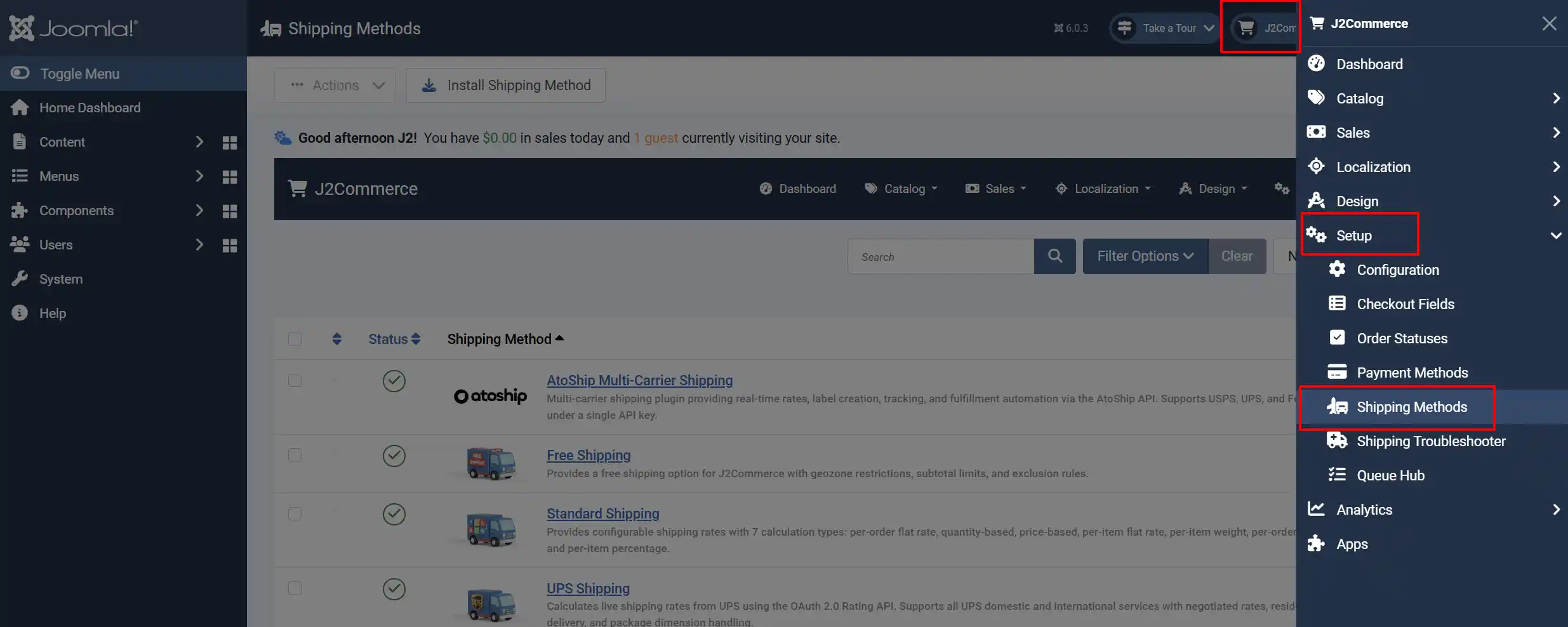1568x627 pixels.
Task: Click the Dashboard gauge icon in side panel
Action: coord(1317,63)
